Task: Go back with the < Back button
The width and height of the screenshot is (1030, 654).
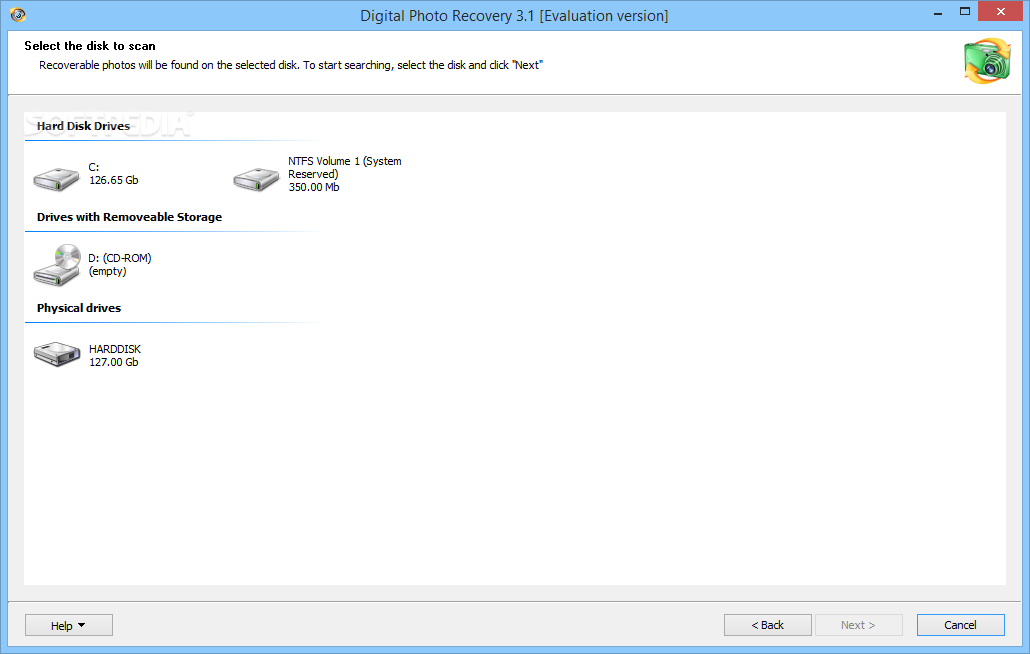Action: [x=767, y=625]
